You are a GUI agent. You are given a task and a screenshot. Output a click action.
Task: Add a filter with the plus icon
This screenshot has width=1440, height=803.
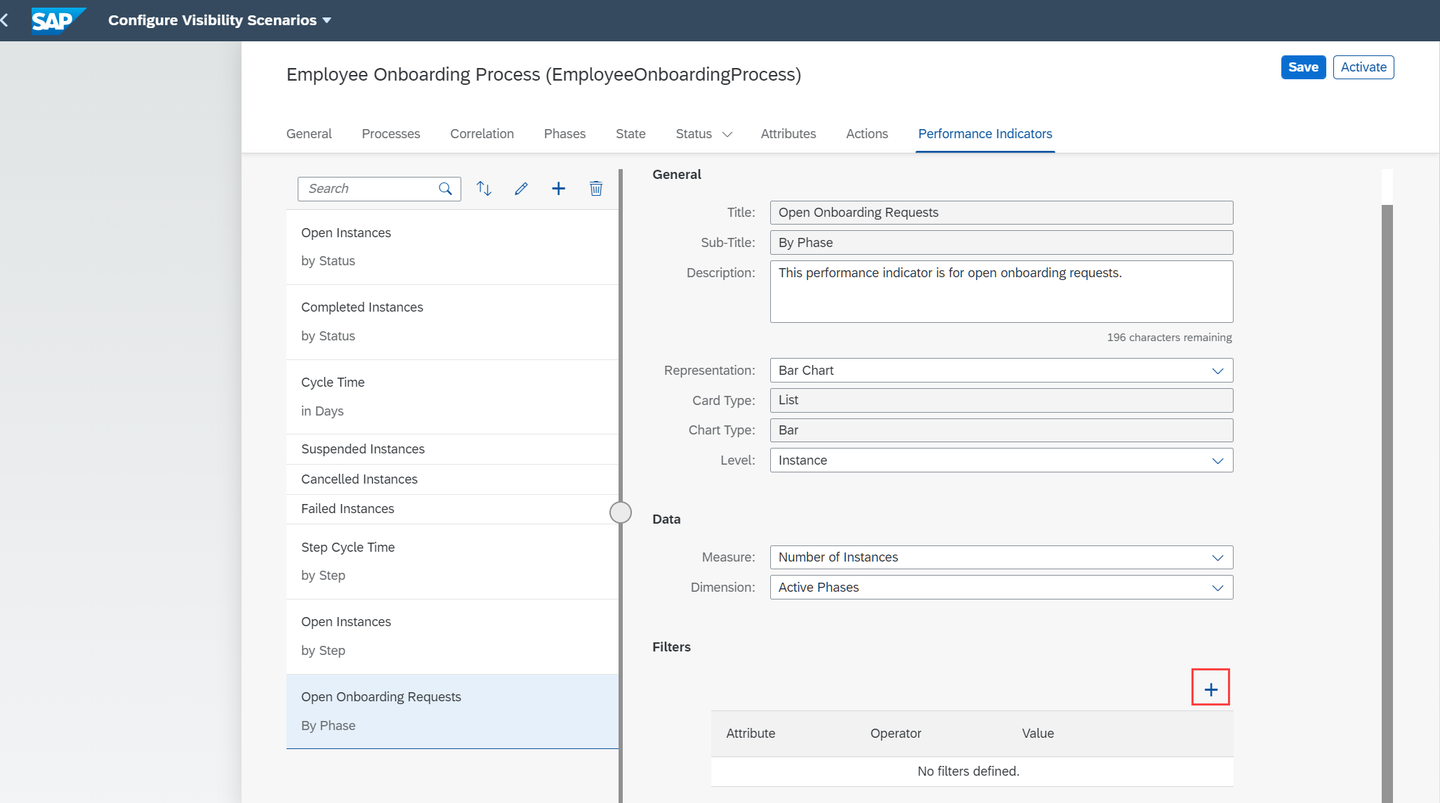[x=1211, y=689]
